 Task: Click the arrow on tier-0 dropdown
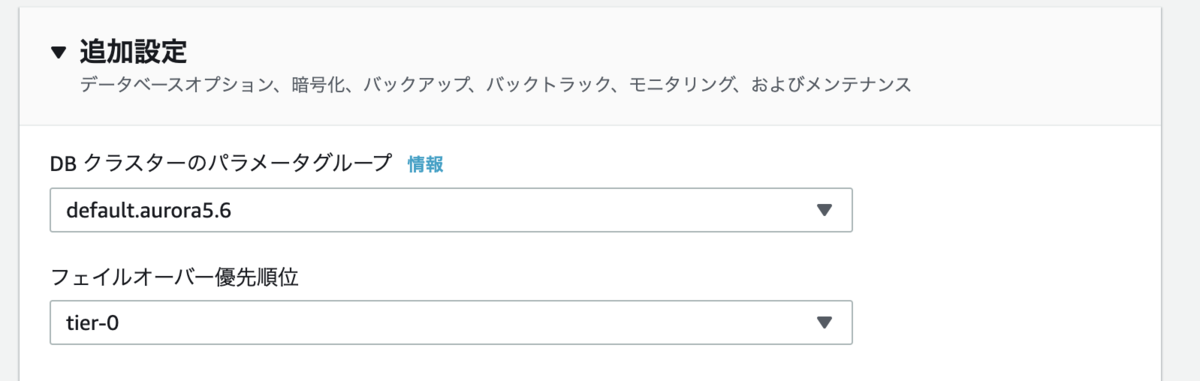click(x=824, y=322)
